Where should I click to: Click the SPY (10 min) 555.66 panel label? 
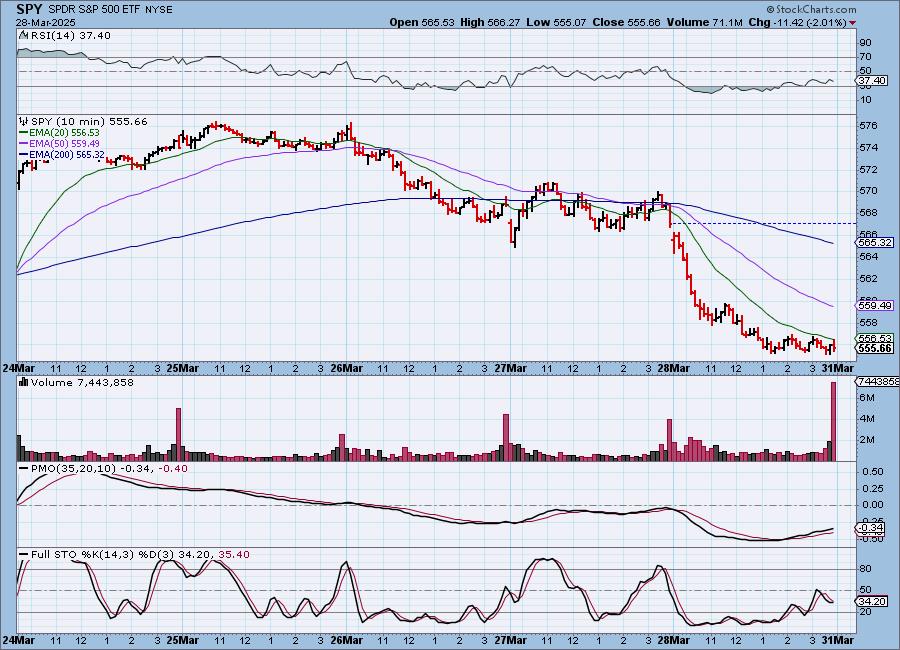pyautogui.click(x=89, y=122)
